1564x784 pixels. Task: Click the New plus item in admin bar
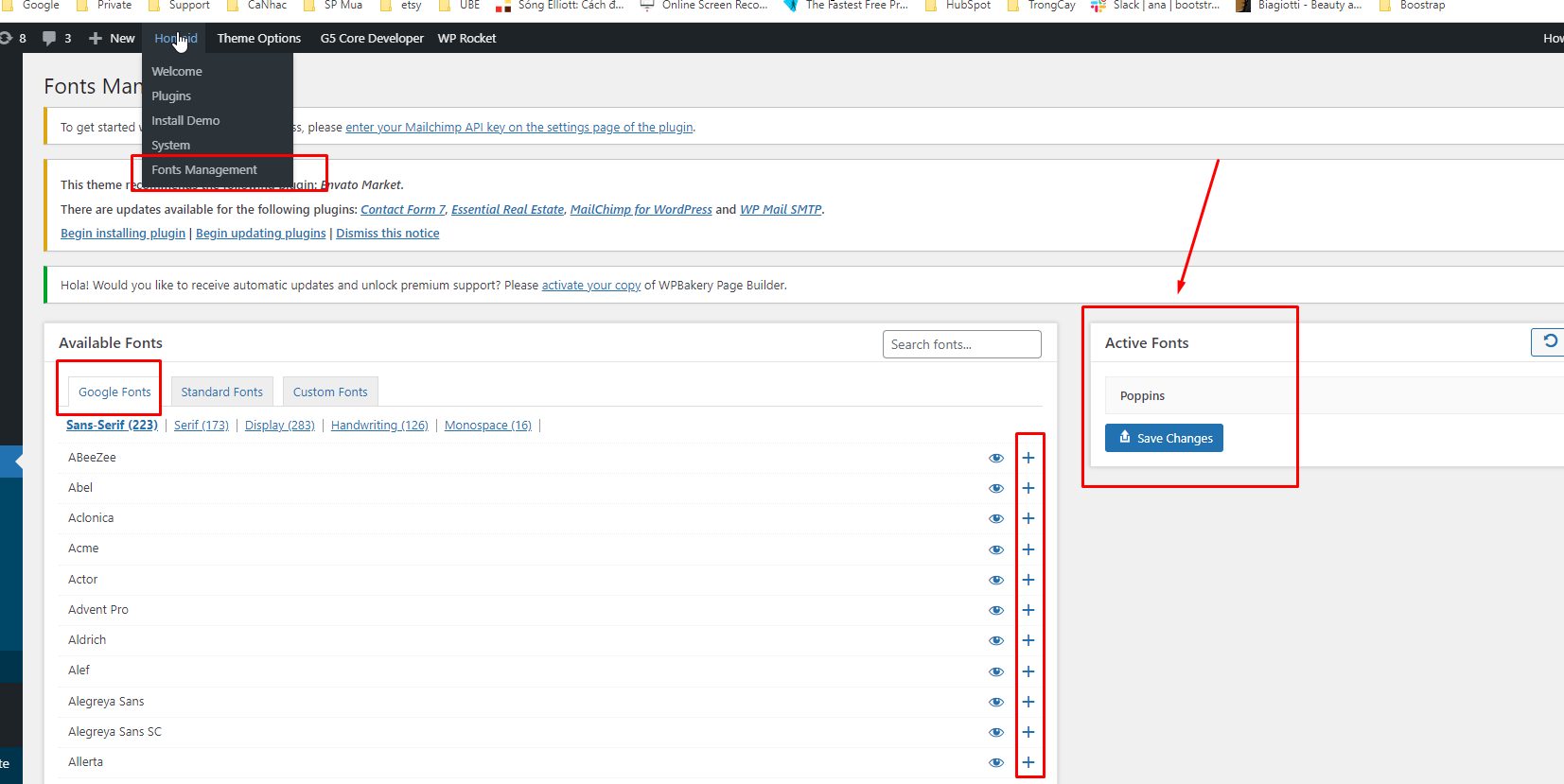(112, 38)
